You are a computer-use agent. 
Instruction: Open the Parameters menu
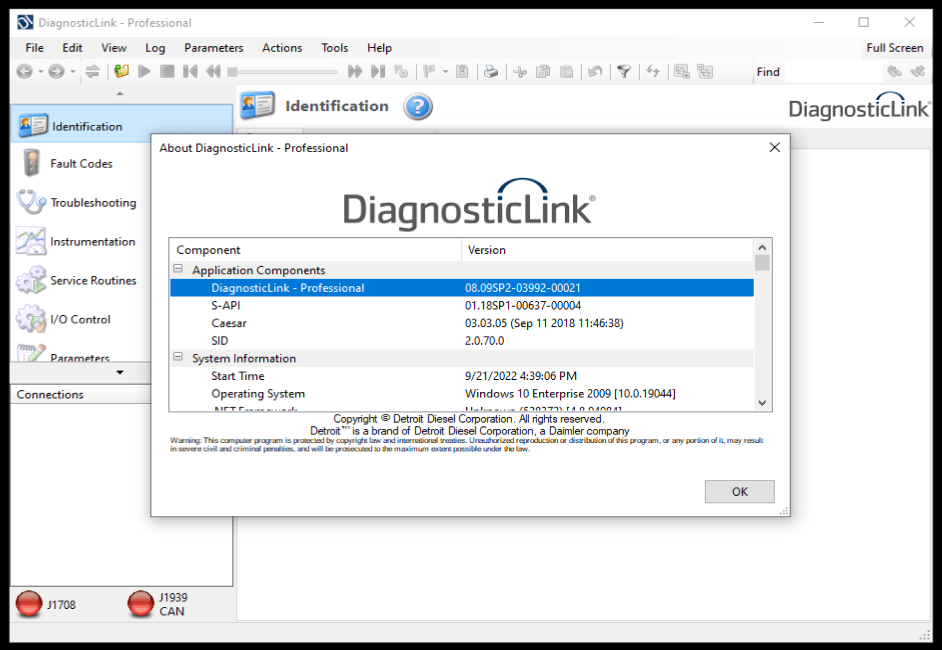pyautogui.click(x=213, y=48)
